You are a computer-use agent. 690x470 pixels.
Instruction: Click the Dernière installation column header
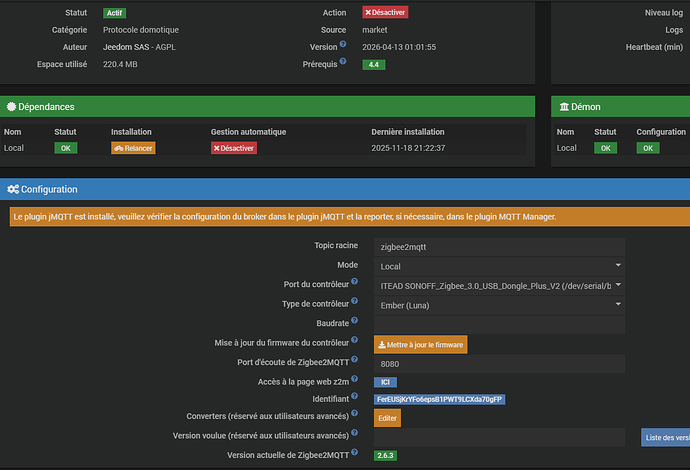(x=407, y=132)
